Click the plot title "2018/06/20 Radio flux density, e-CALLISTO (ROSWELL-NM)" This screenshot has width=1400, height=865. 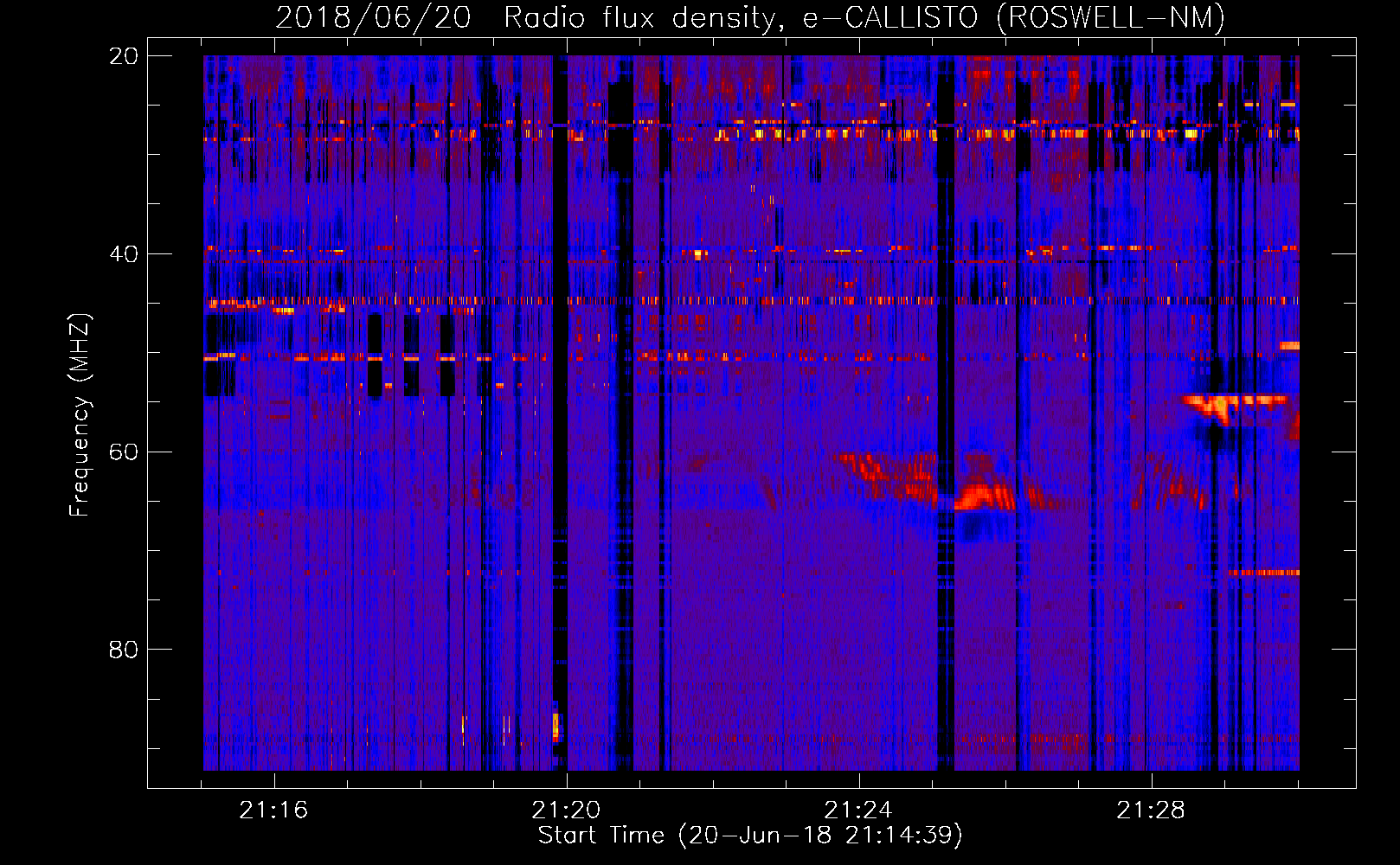[750, 17]
